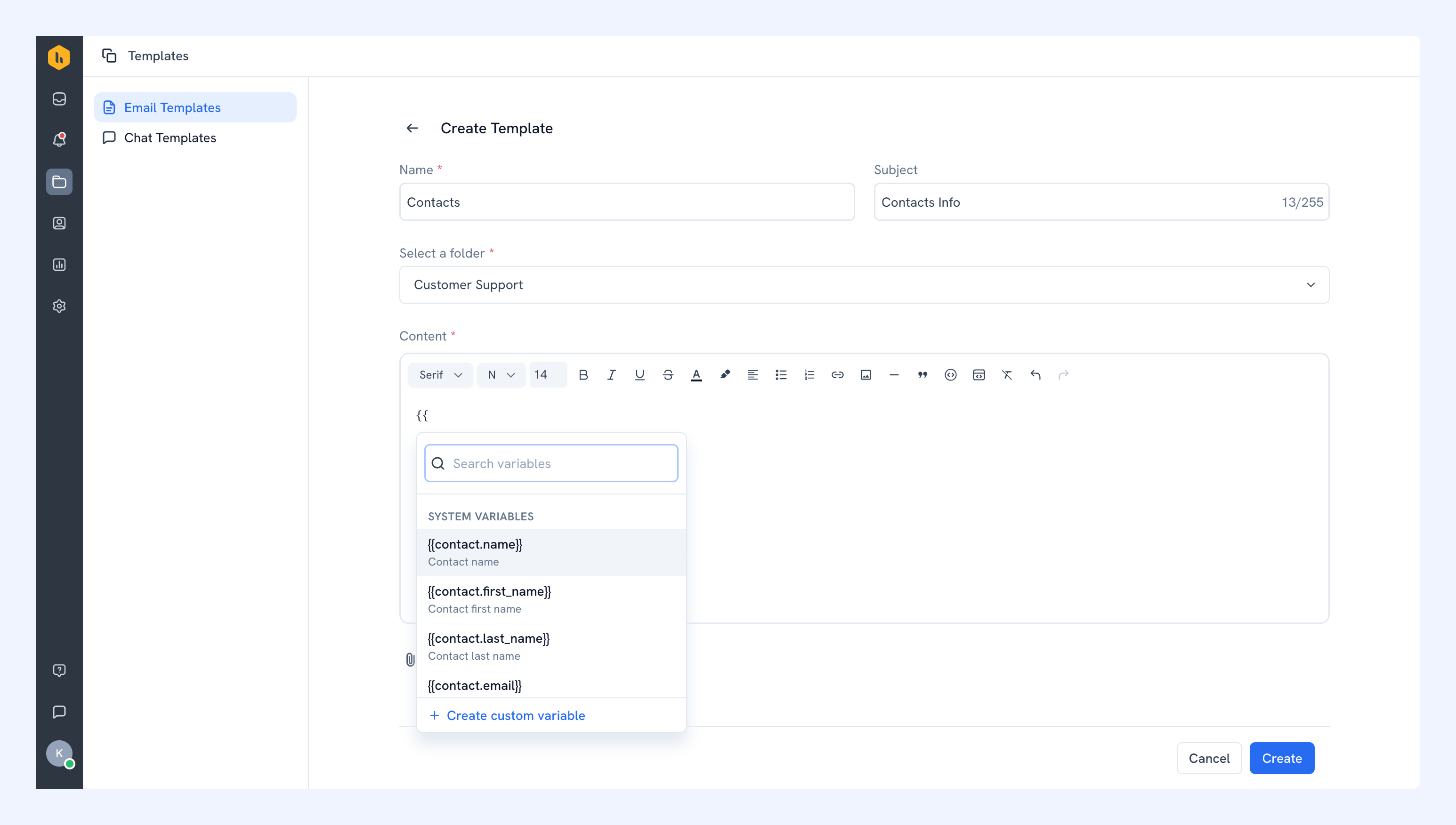1456x825 pixels.
Task: Open the text alignment option
Action: click(753, 374)
